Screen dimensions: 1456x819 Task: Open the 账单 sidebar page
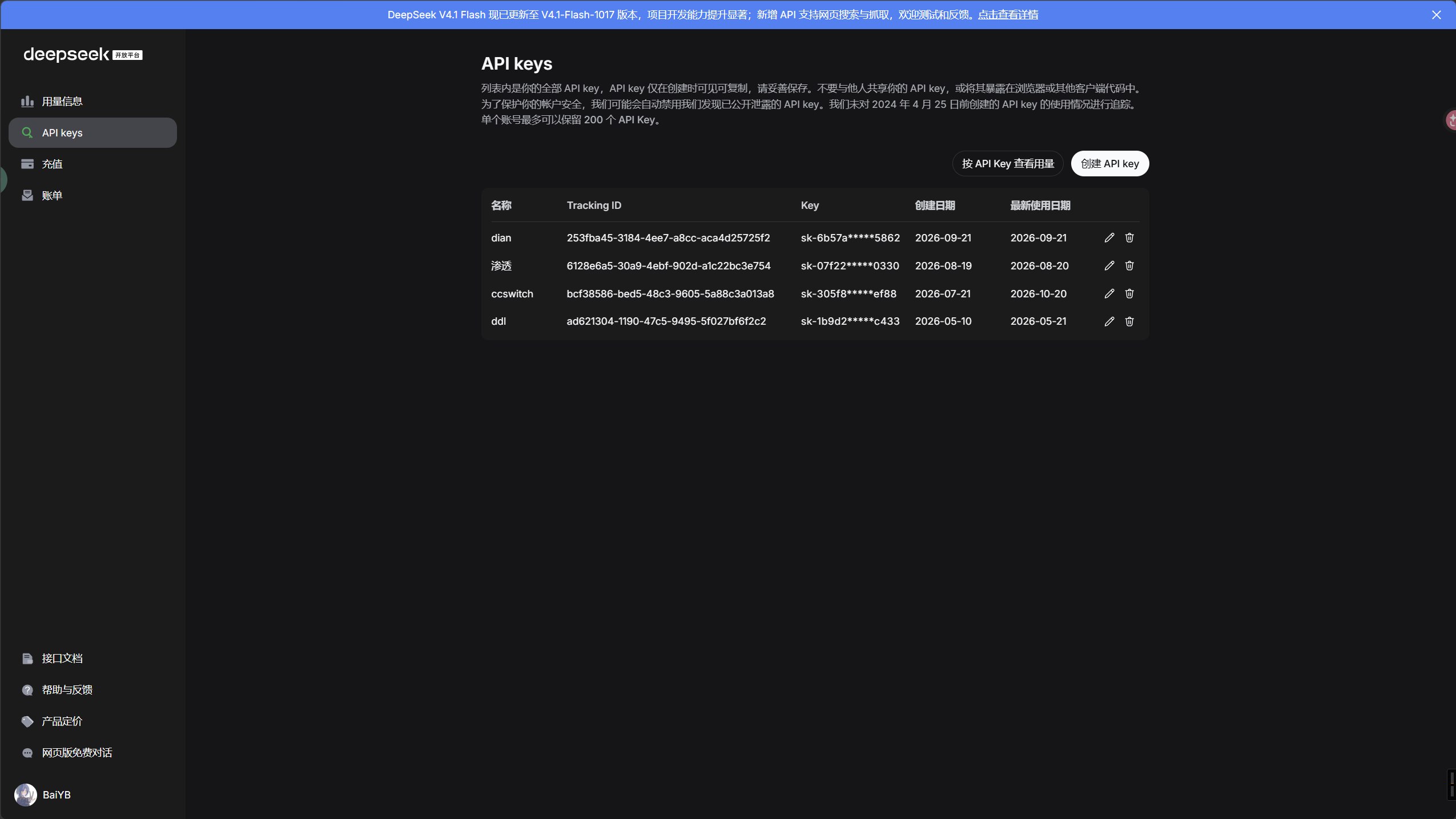click(92, 195)
